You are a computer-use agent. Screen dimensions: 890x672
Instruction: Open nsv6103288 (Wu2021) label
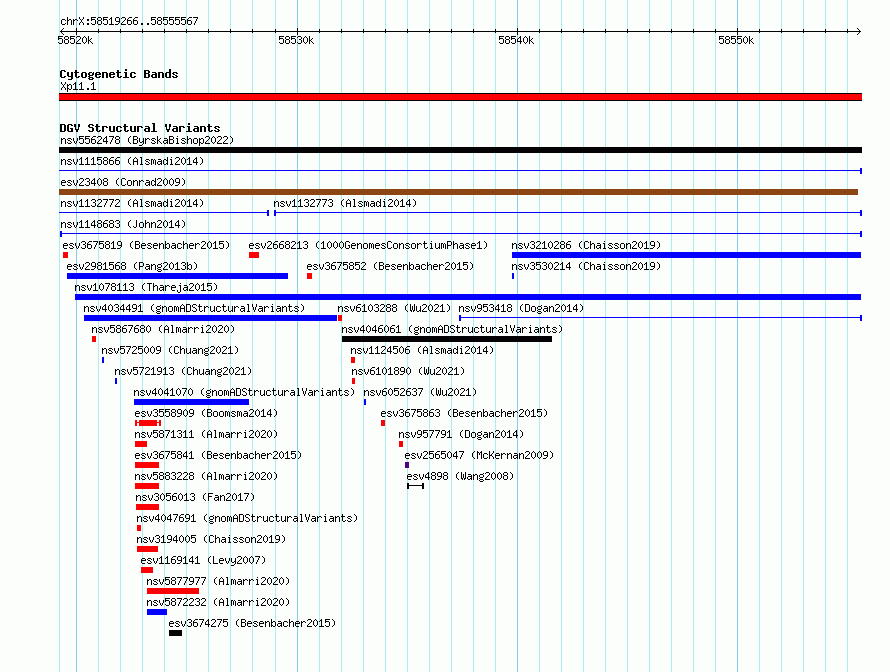coord(394,308)
